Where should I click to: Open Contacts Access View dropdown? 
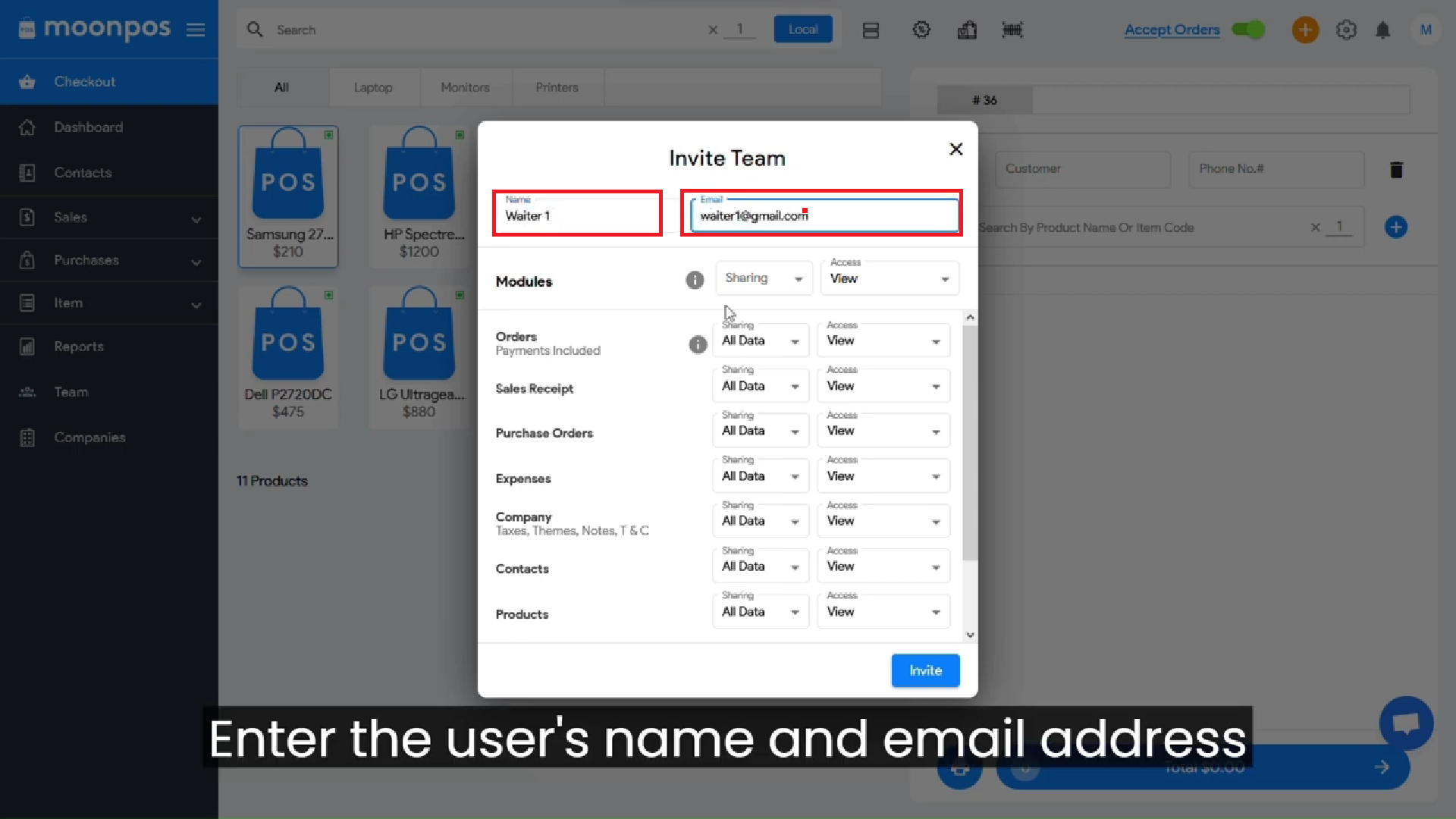click(x=883, y=566)
